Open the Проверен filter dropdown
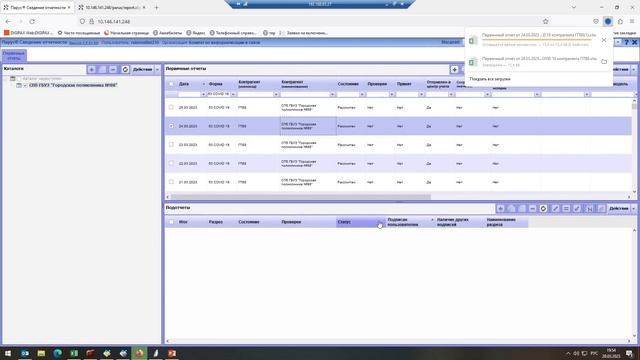Image resolution: width=640 pixels, height=360 pixels. pyautogui.click(x=392, y=94)
